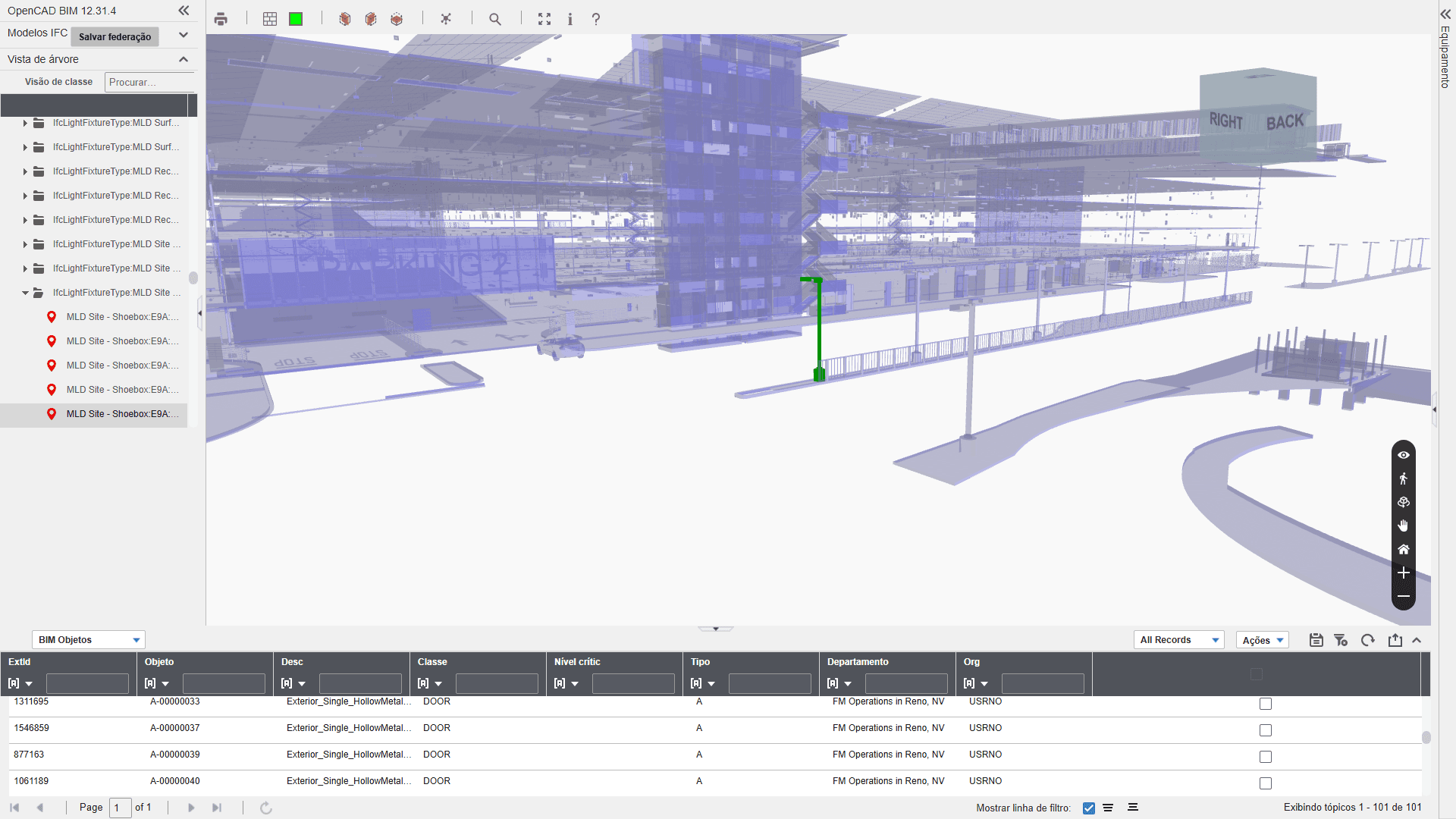Save the grid view with the disk icon
1456x819 pixels.
pyautogui.click(x=1316, y=640)
